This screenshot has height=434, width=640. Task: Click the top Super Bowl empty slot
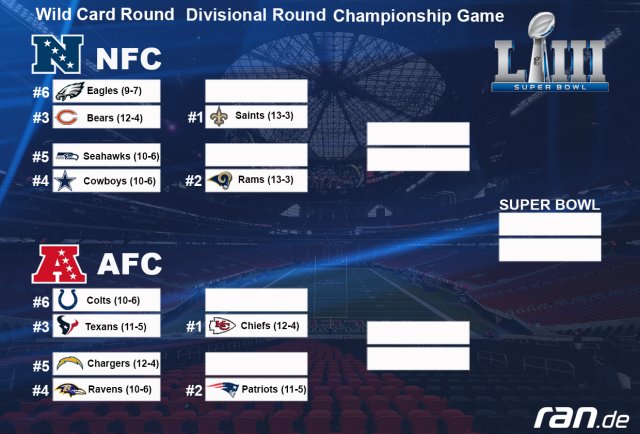(x=550, y=224)
